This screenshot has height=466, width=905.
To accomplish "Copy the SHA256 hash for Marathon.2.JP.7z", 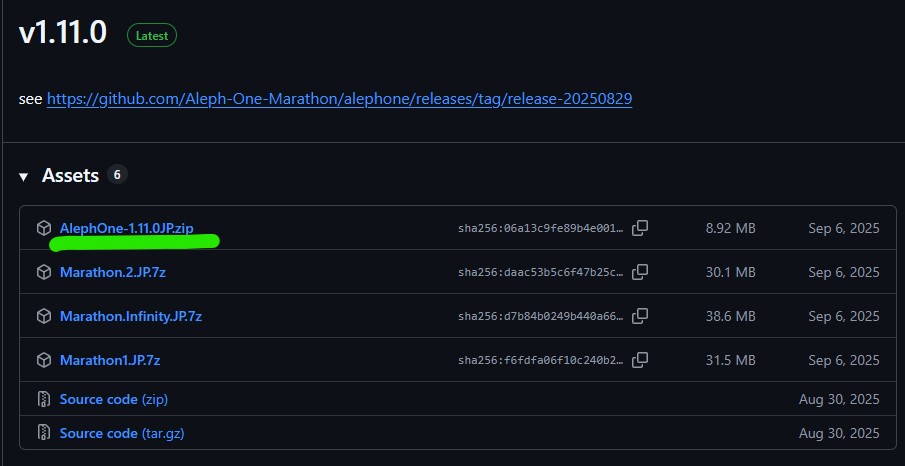I will (x=640, y=272).
